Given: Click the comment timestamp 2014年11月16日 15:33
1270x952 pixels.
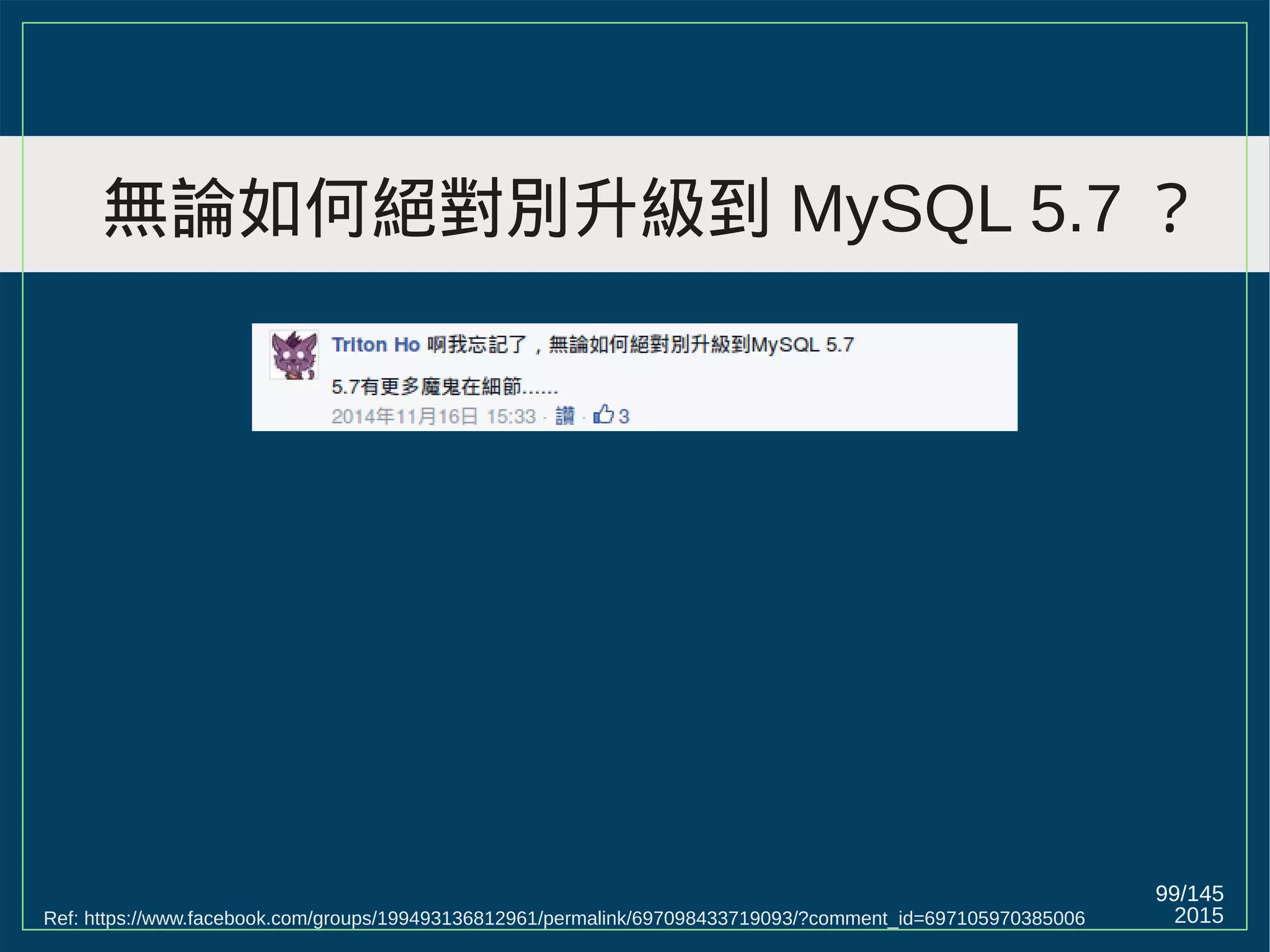Looking at the screenshot, I should coord(433,416).
